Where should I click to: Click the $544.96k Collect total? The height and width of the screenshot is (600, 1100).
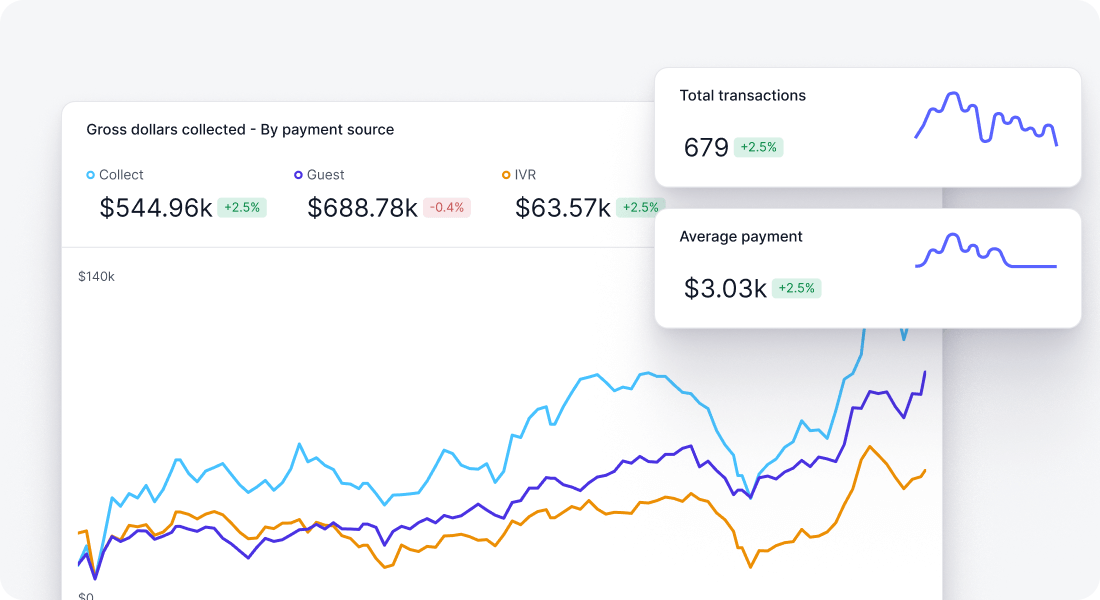156,208
